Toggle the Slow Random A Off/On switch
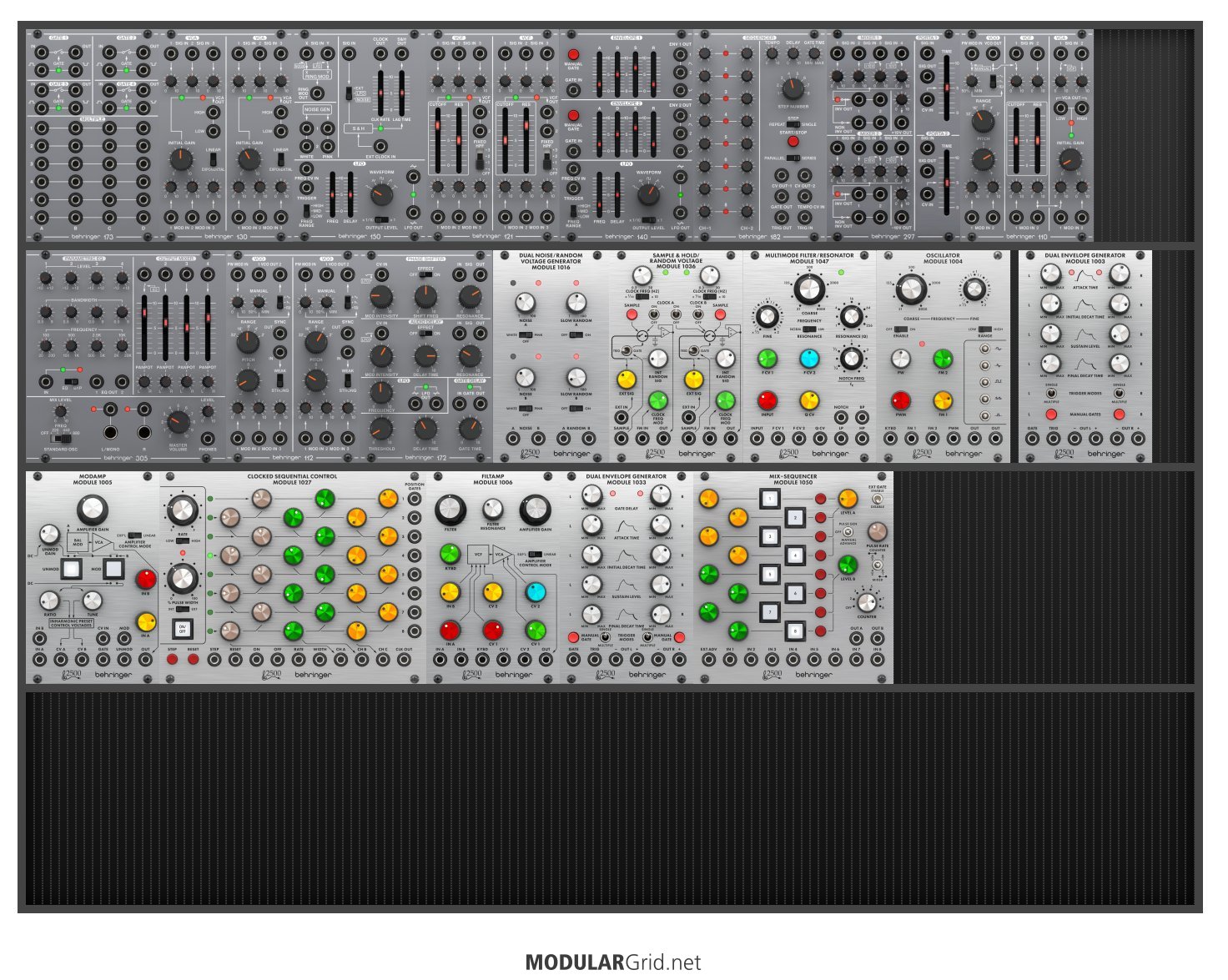The width and height of the screenshot is (1228, 980). coord(576,334)
